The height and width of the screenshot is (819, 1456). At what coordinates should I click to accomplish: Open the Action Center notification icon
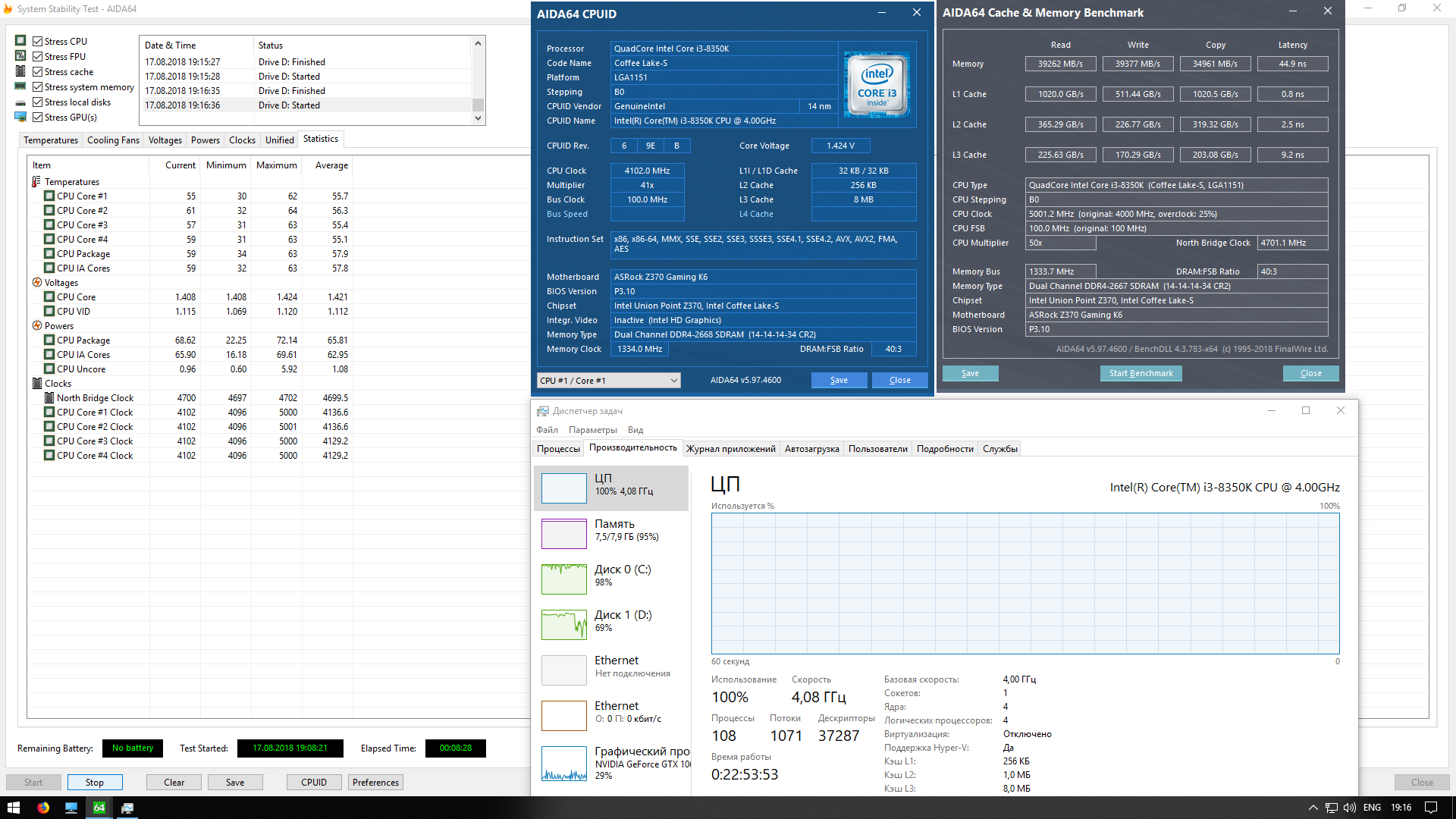coord(1430,808)
